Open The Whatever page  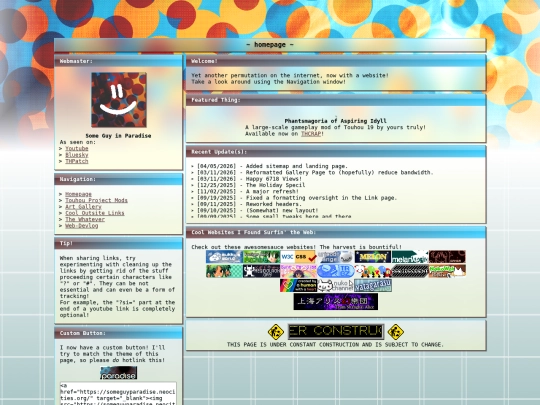click(x=85, y=219)
